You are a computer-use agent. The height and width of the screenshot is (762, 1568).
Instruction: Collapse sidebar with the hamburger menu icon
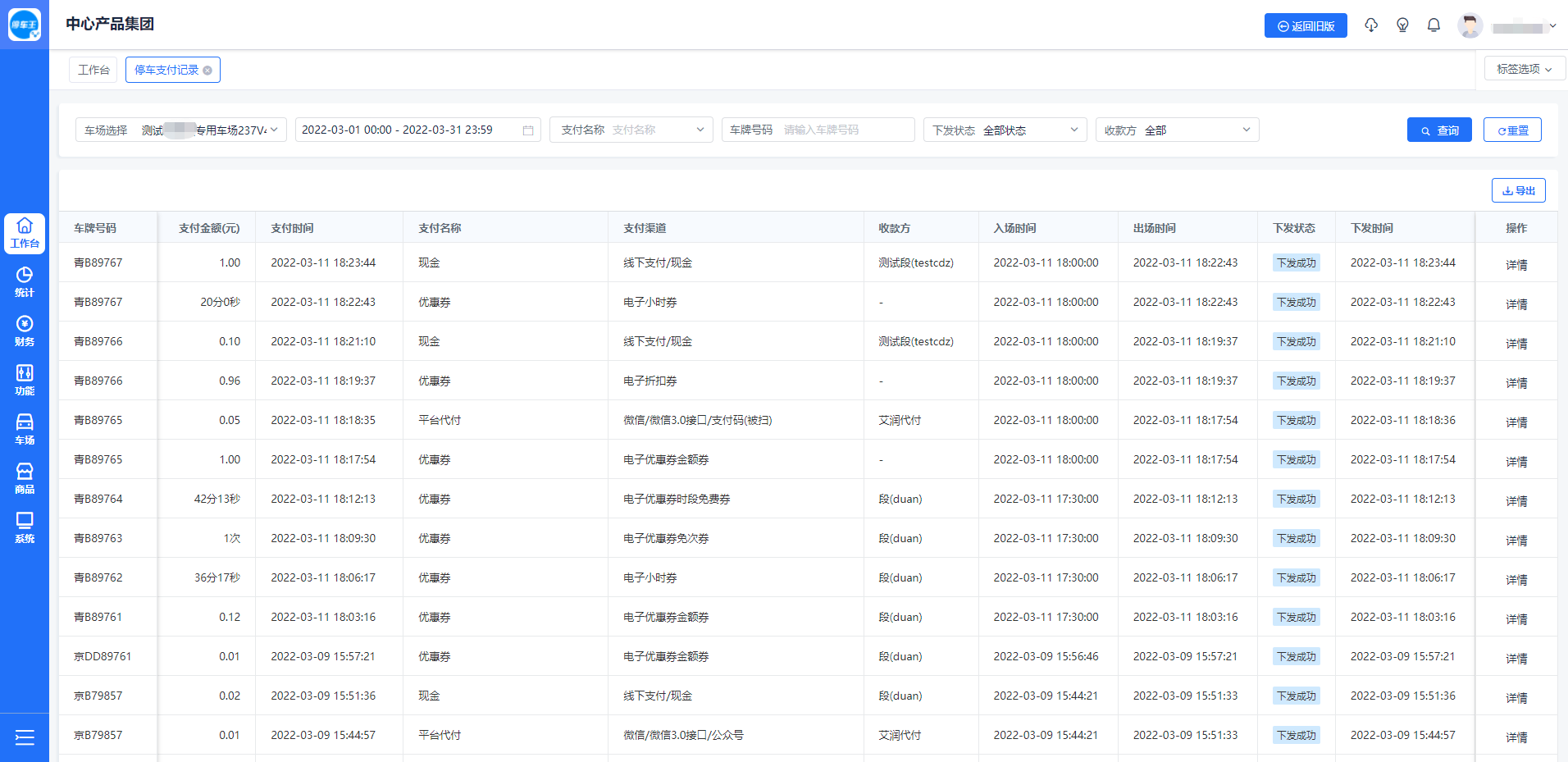[x=25, y=737]
